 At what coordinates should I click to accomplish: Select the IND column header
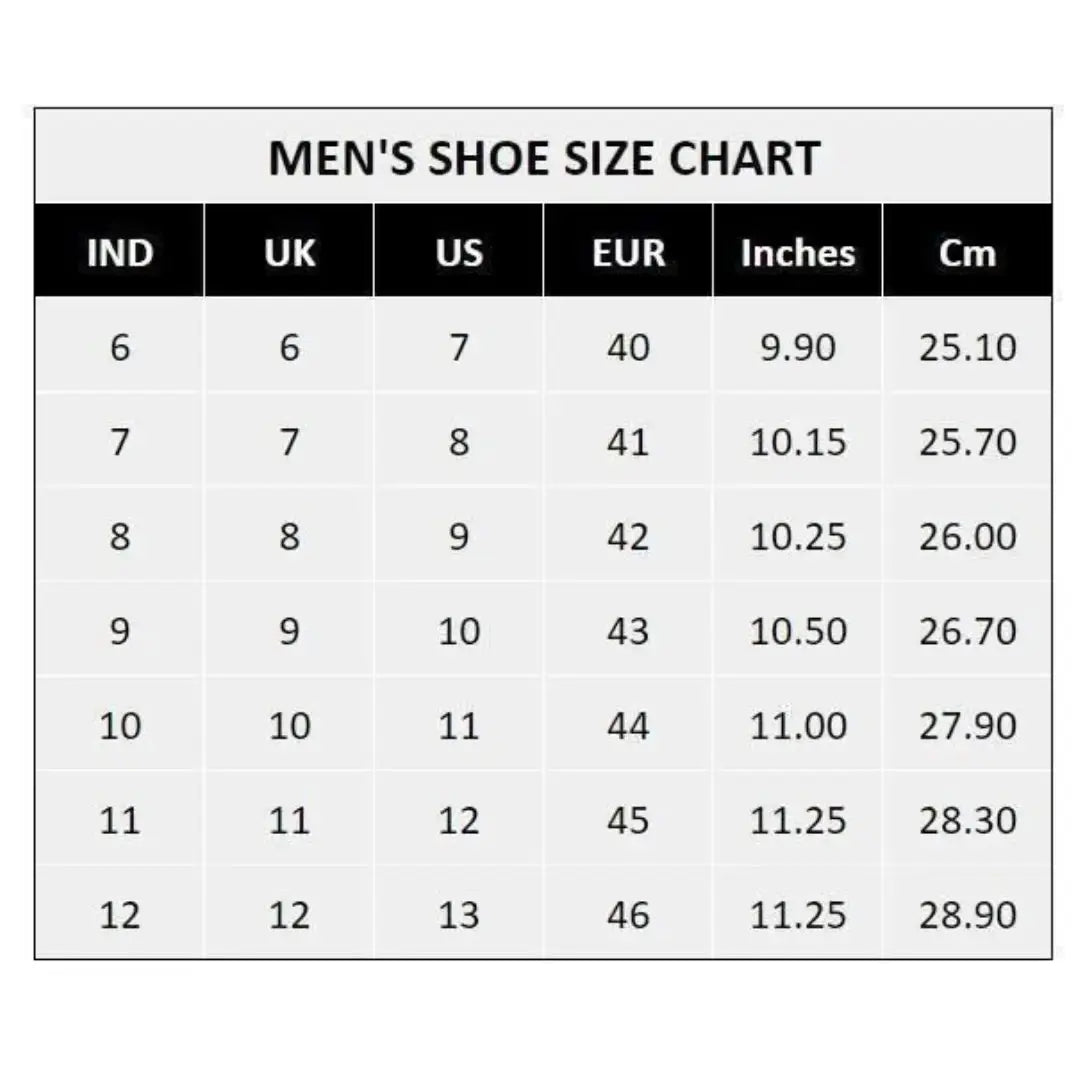click(x=120, y=253)
